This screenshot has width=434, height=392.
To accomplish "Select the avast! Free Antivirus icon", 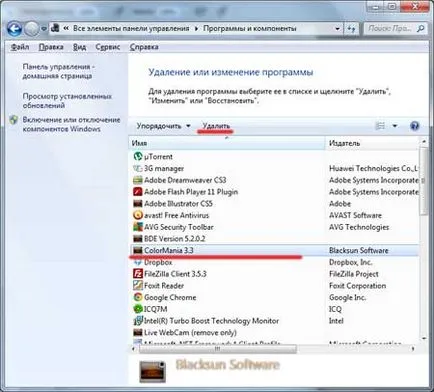I will 138,215.
